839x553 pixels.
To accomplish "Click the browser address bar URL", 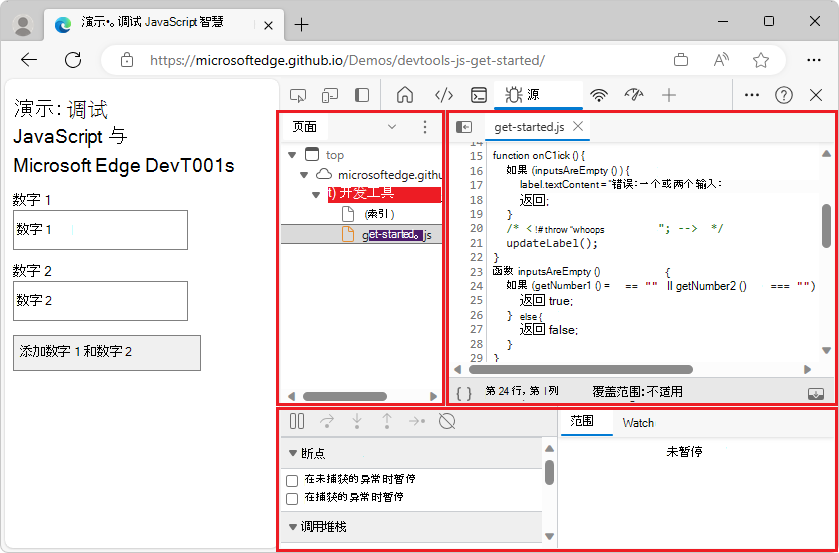I will pyautogui.click(x=347, y=60).
